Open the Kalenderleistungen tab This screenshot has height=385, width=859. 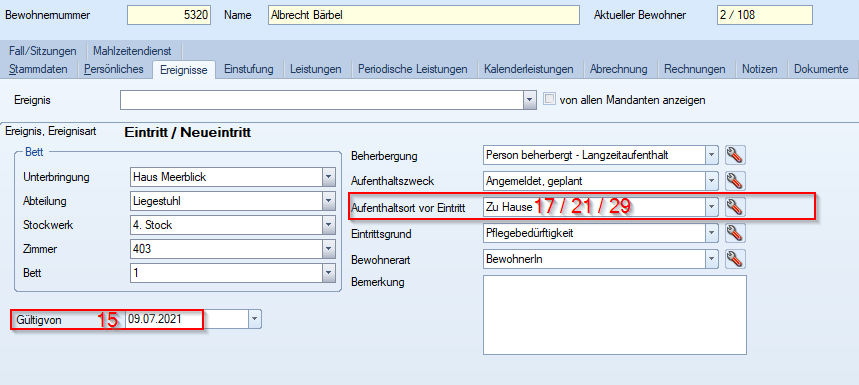click(529, 69)
